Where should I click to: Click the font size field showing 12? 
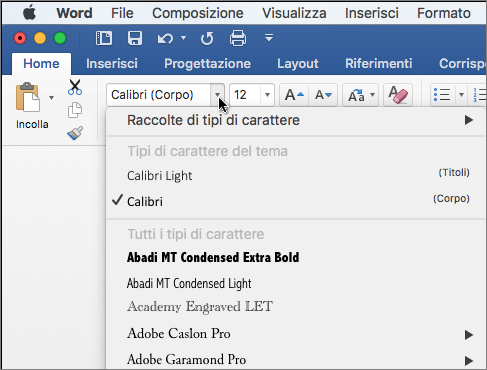pos(245,95)
